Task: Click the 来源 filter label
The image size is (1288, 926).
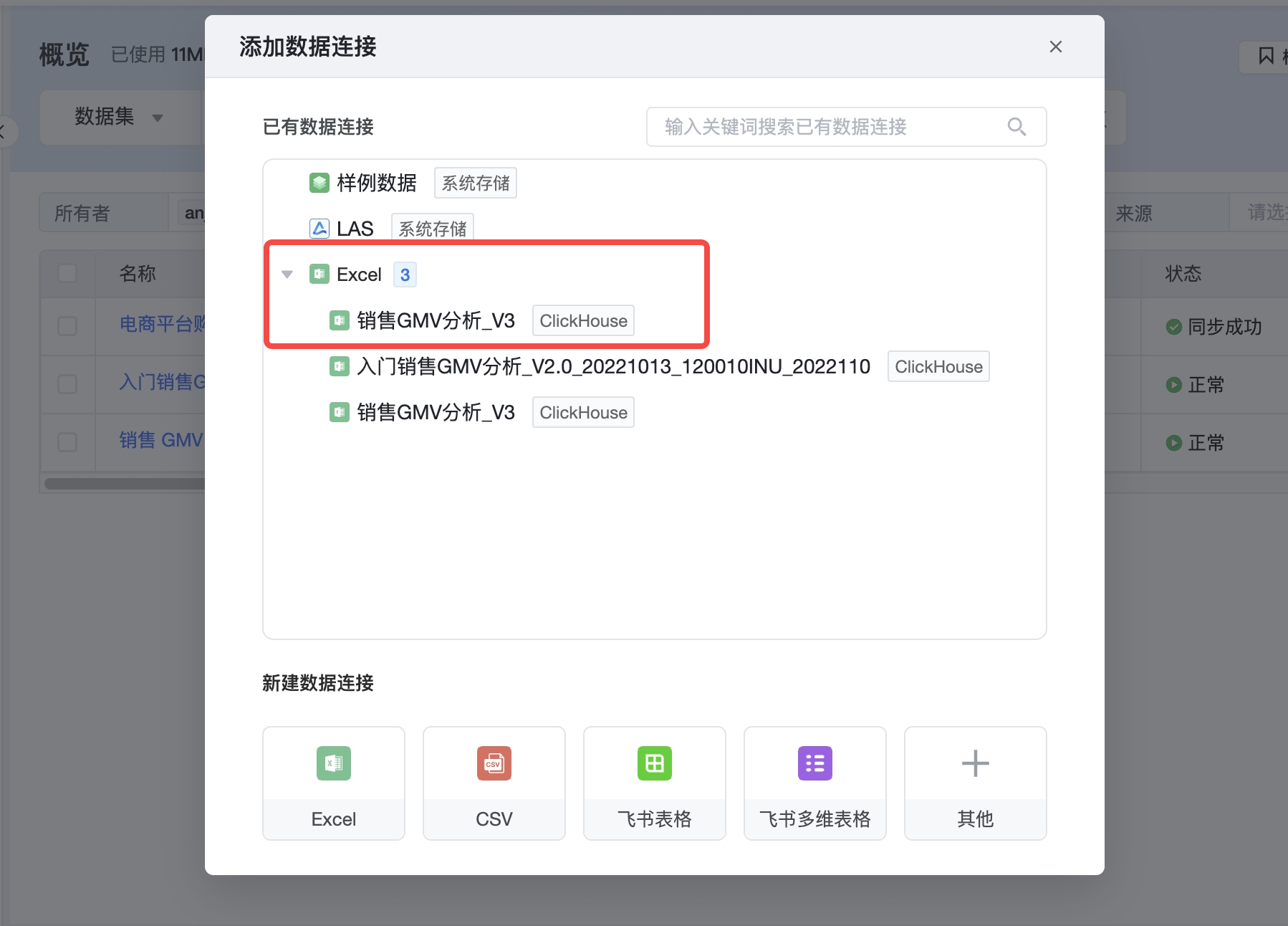Action: [x=1134, y=213]
